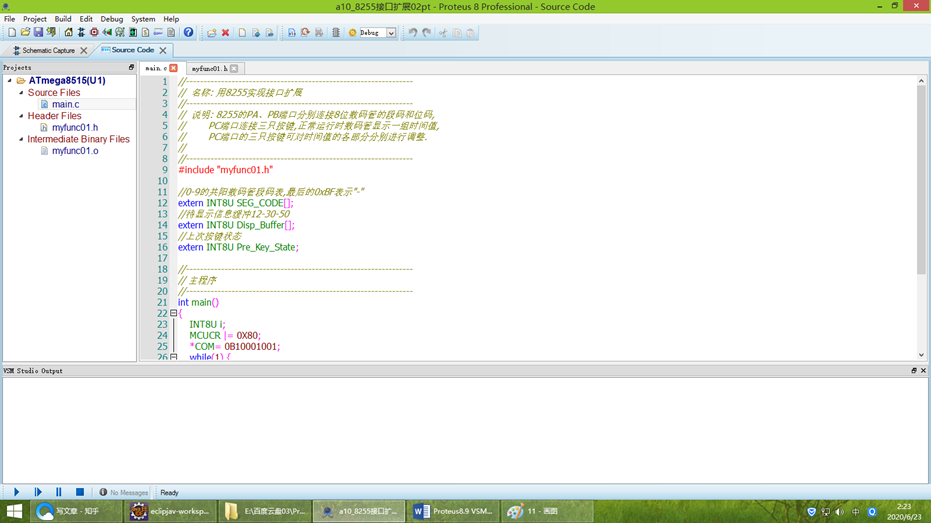Open the Help menu

[x=171, y=19]
